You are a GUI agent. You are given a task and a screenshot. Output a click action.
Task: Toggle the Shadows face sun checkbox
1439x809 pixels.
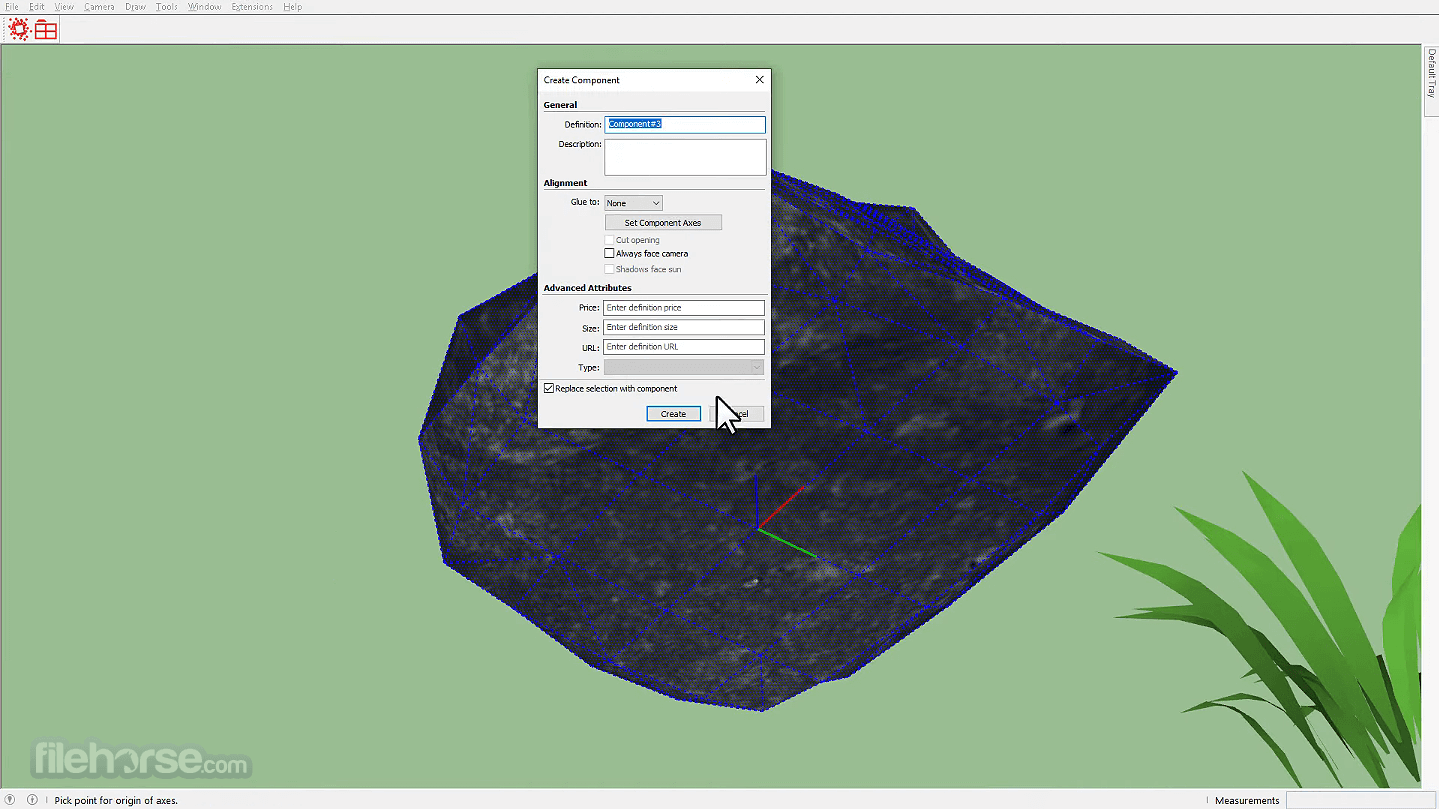click(609, 269)
